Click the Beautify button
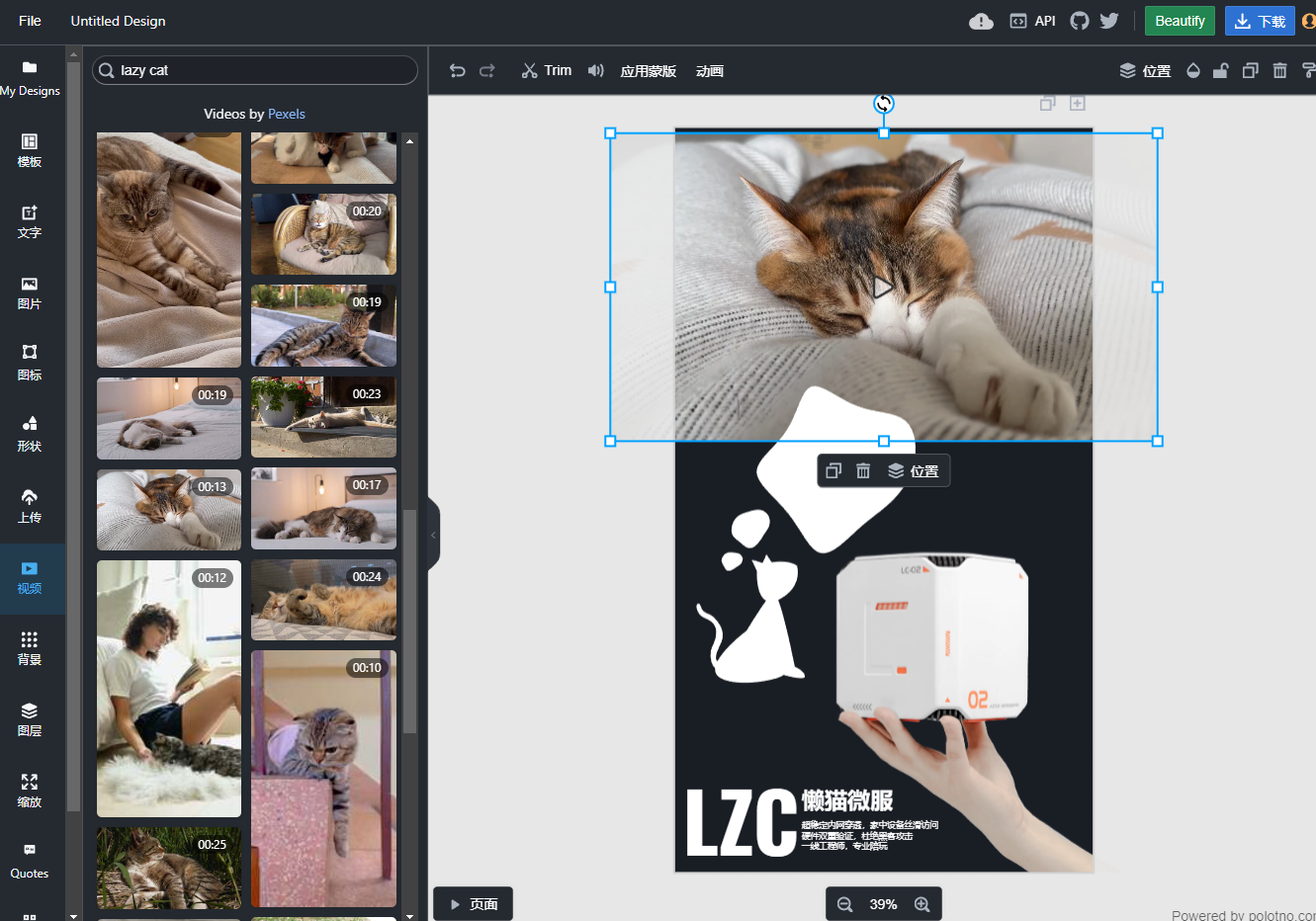Image resolution: width=1316 pixels, height=921 pixels. point(1180,21)
